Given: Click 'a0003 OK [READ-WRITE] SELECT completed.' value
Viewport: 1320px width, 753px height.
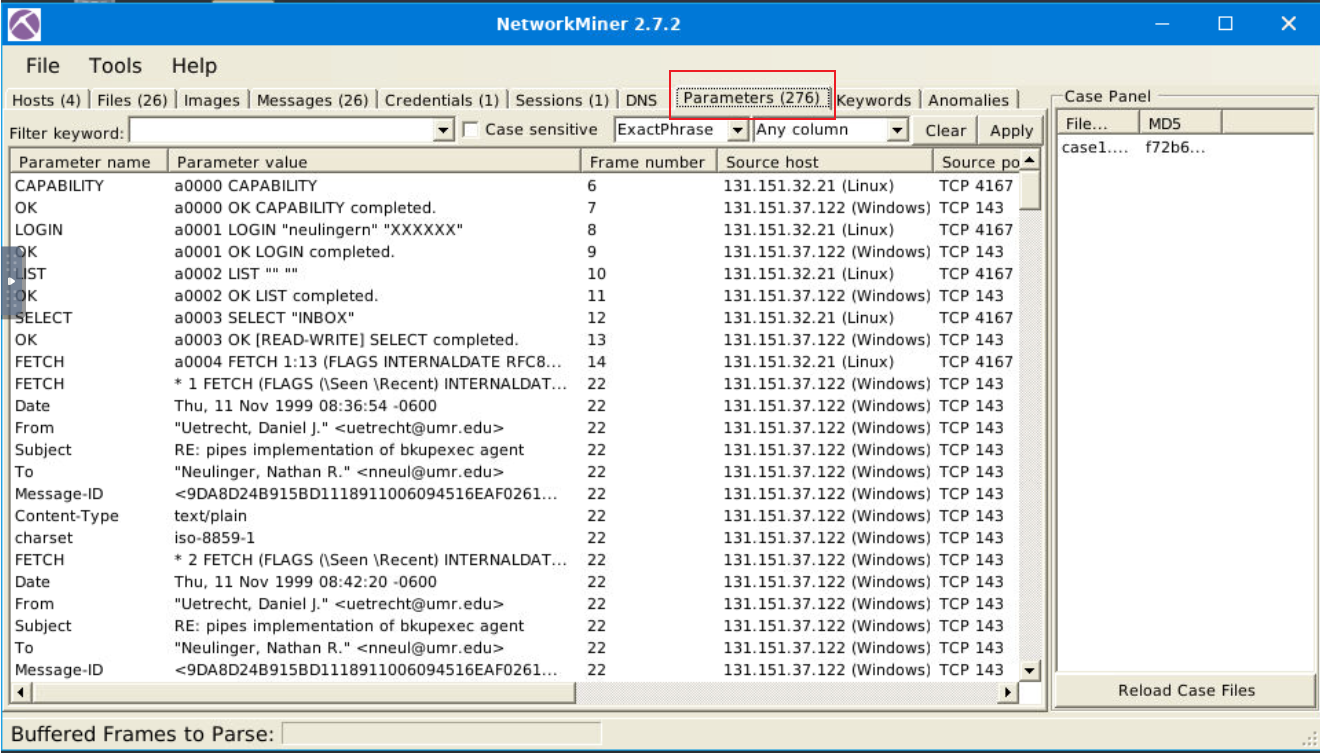Looking at the screenshot, I should click(346, 340).
